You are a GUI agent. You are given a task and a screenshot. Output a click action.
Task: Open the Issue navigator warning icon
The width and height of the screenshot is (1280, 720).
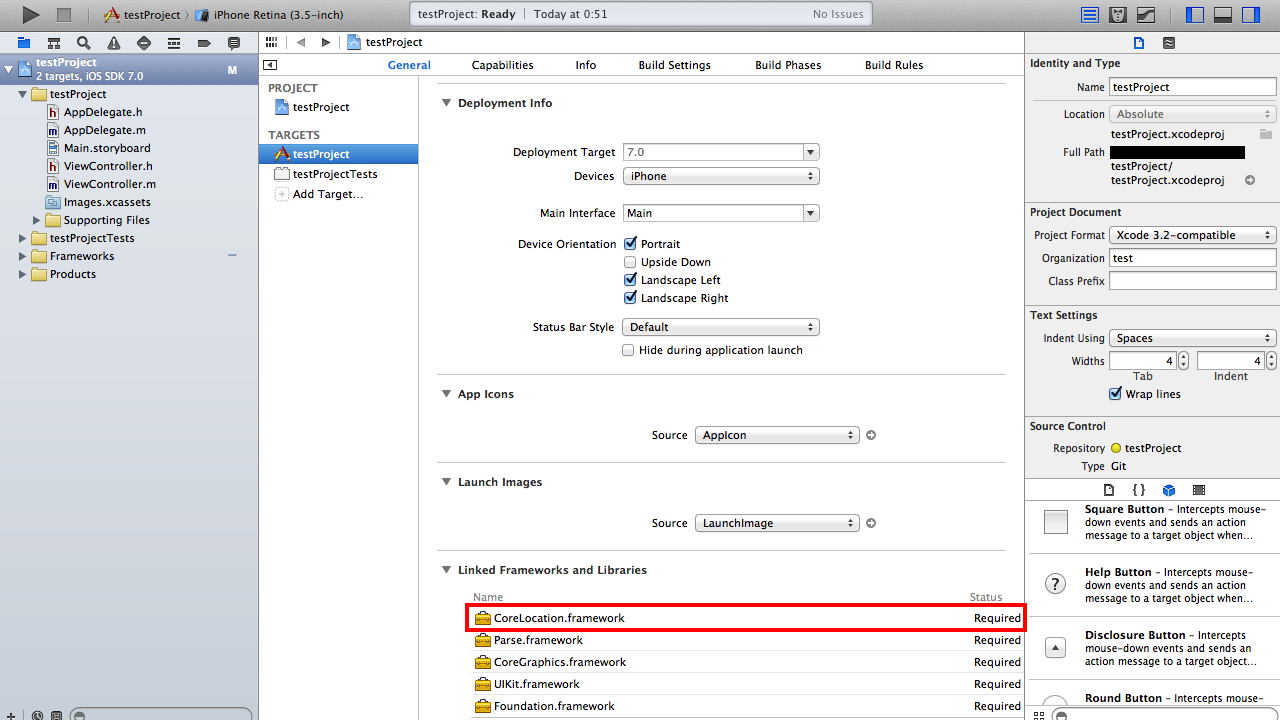pyautogui.click(x=114, y=43)
